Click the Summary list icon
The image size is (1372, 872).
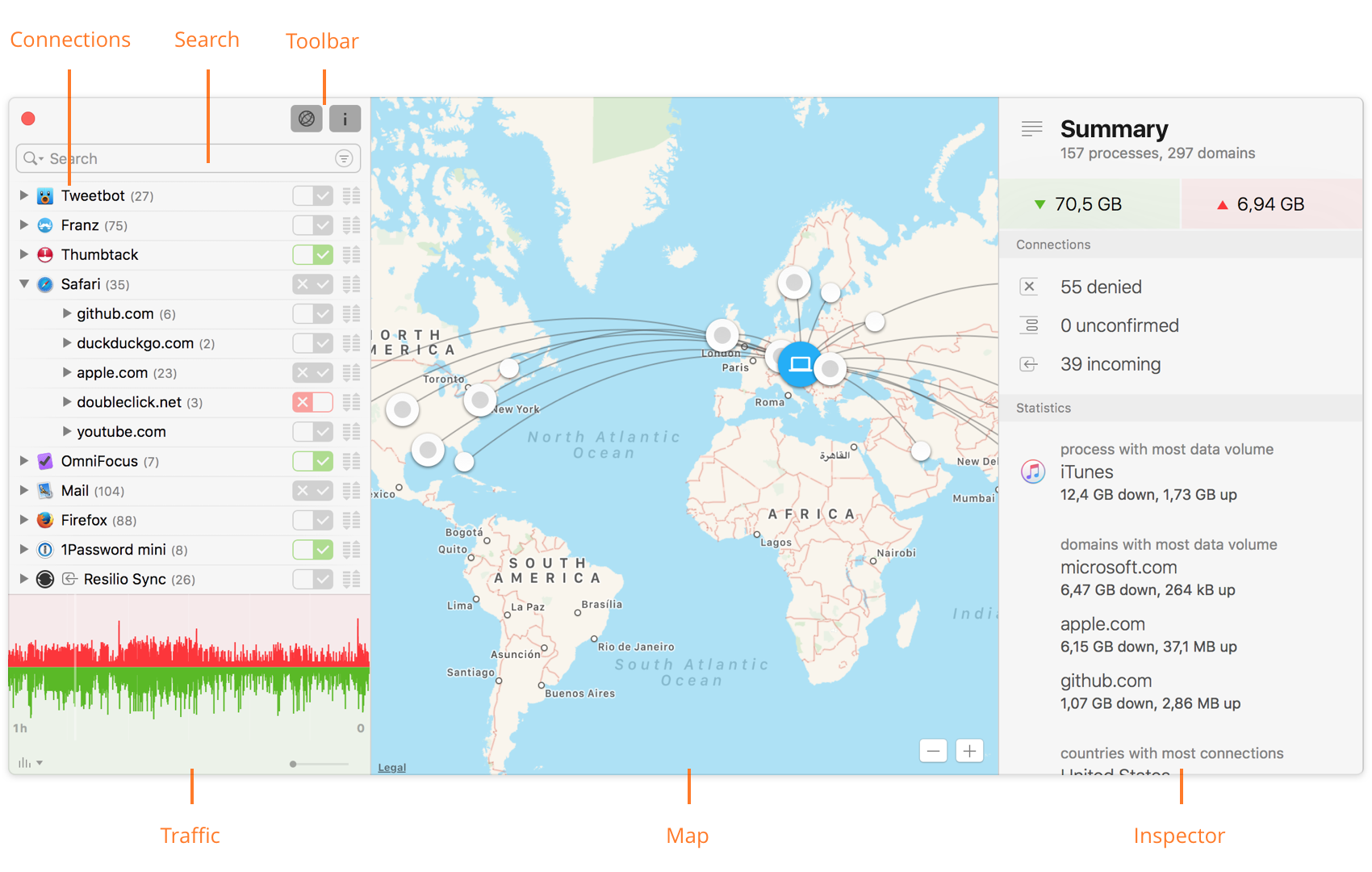1031,128
